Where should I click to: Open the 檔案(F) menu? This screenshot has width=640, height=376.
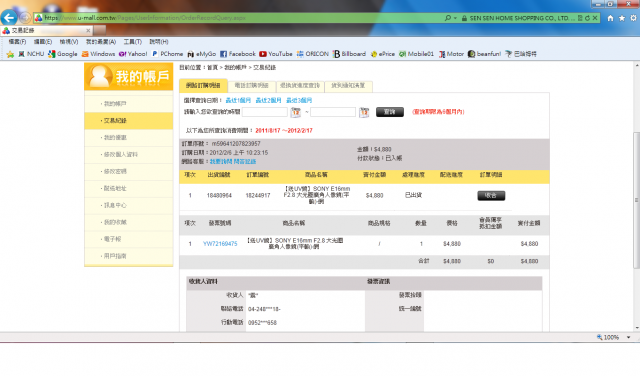point(17,42)
